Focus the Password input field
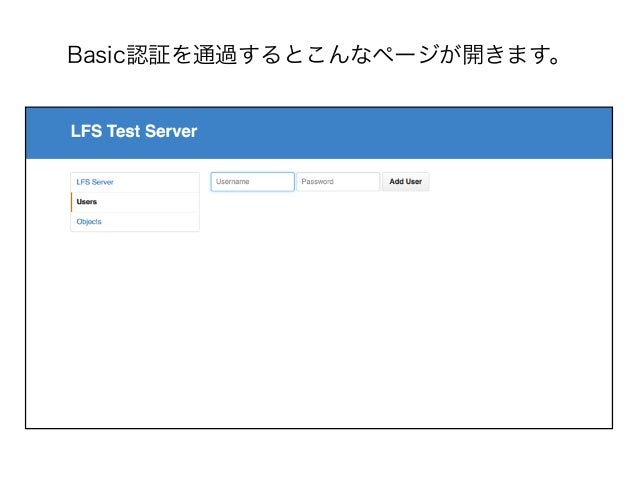 tap(338, 182)
